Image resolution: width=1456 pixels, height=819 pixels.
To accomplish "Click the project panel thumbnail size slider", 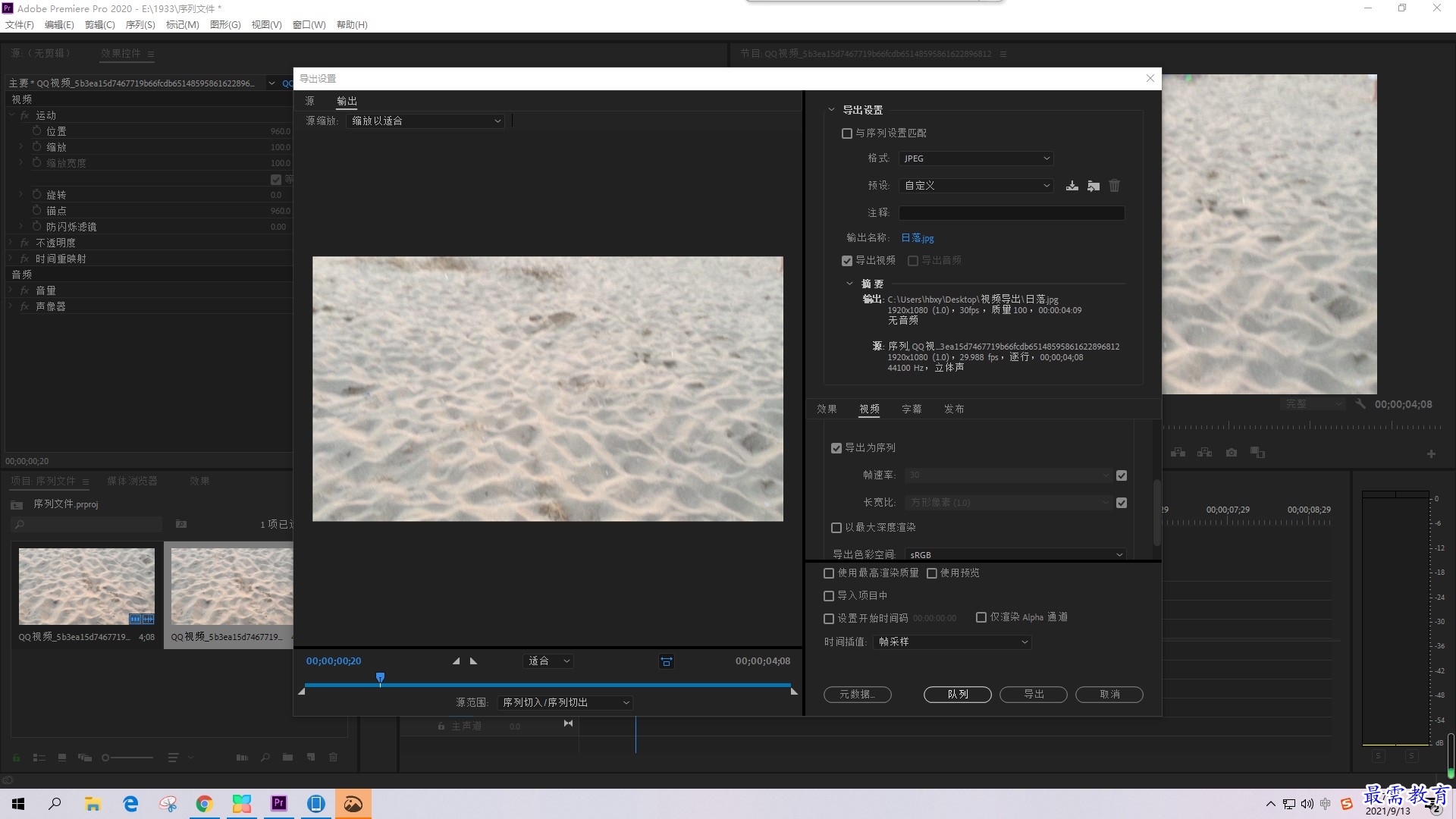I will tap(127, 758).
